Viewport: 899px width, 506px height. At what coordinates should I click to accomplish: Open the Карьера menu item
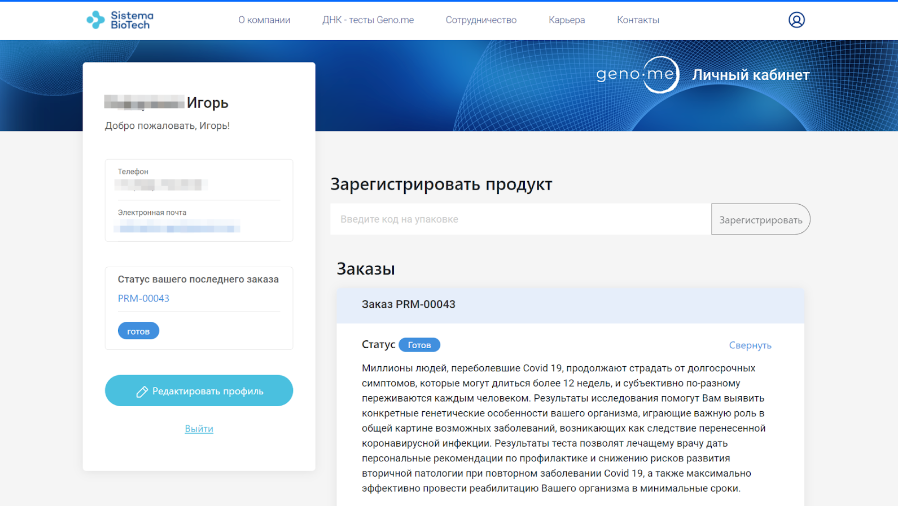566,20
